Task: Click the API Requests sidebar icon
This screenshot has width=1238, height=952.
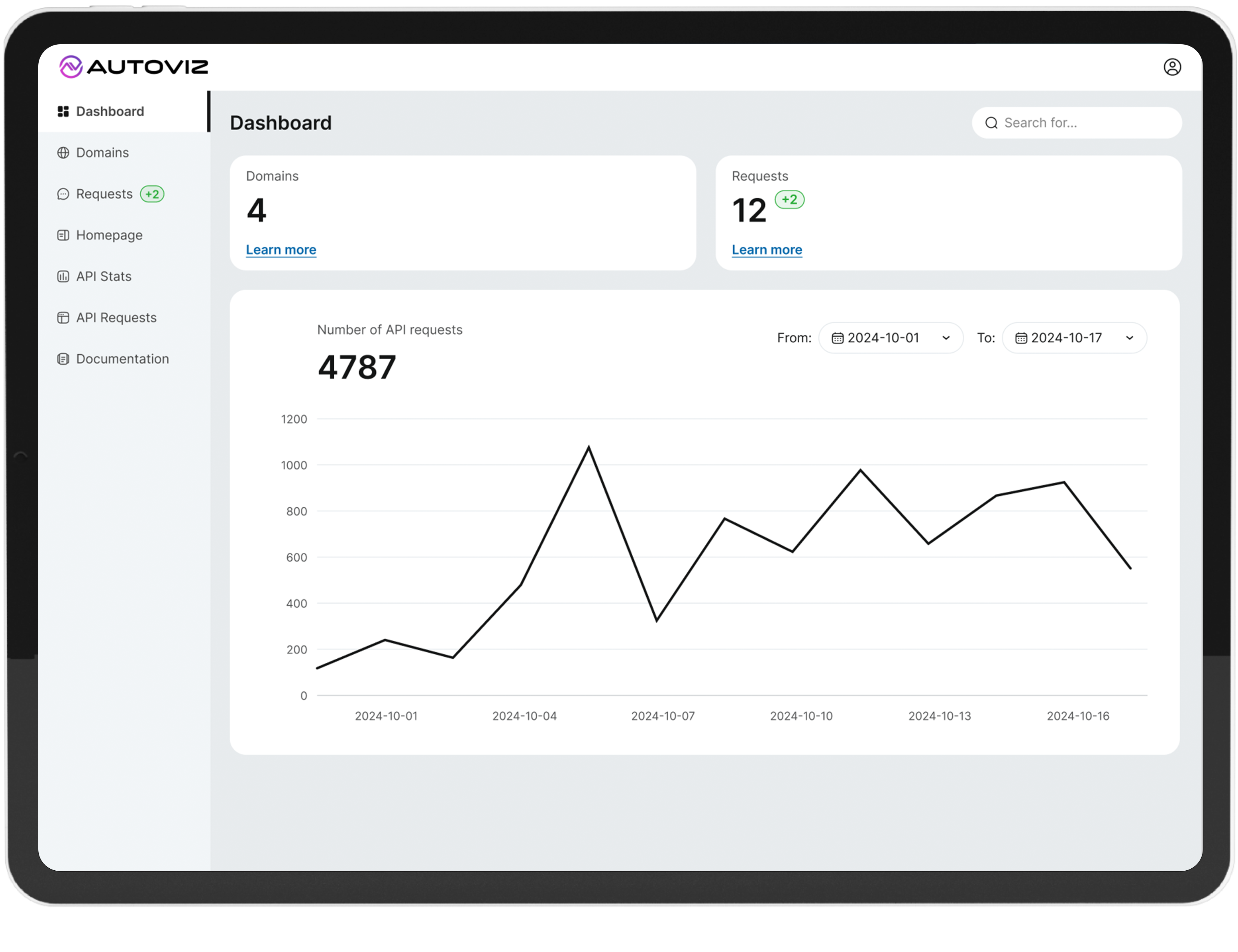Action: pyautogui.click(x=63, y=318)
